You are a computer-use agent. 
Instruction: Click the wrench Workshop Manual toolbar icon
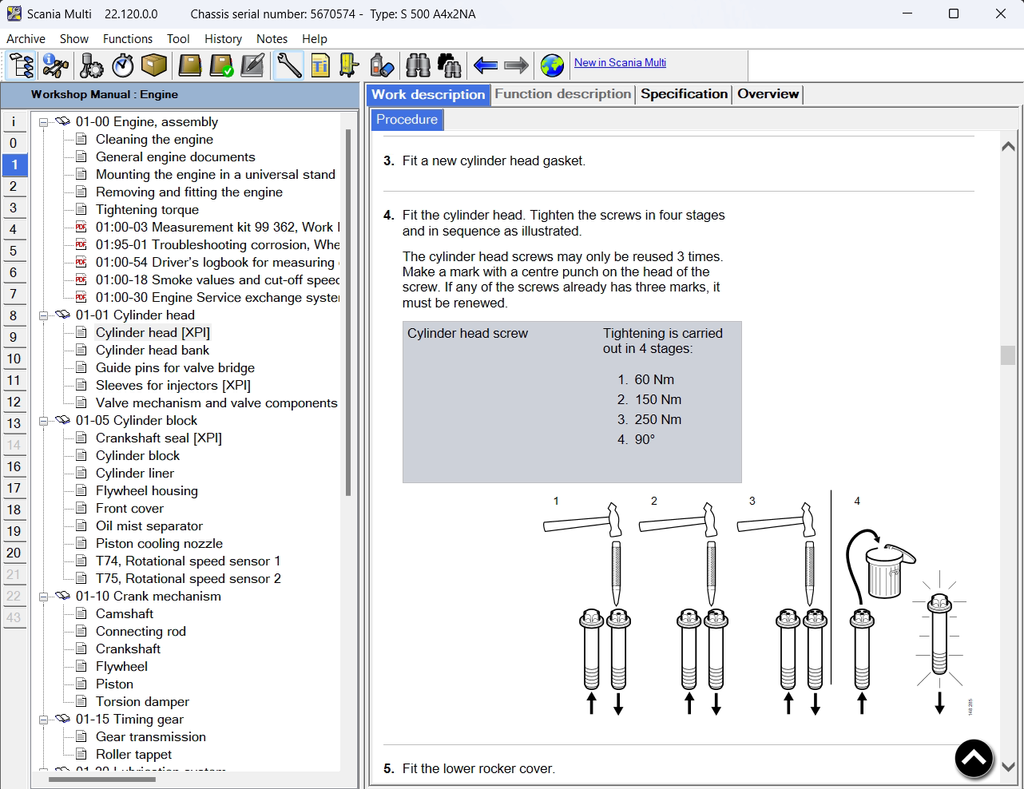tap(289, 66)
